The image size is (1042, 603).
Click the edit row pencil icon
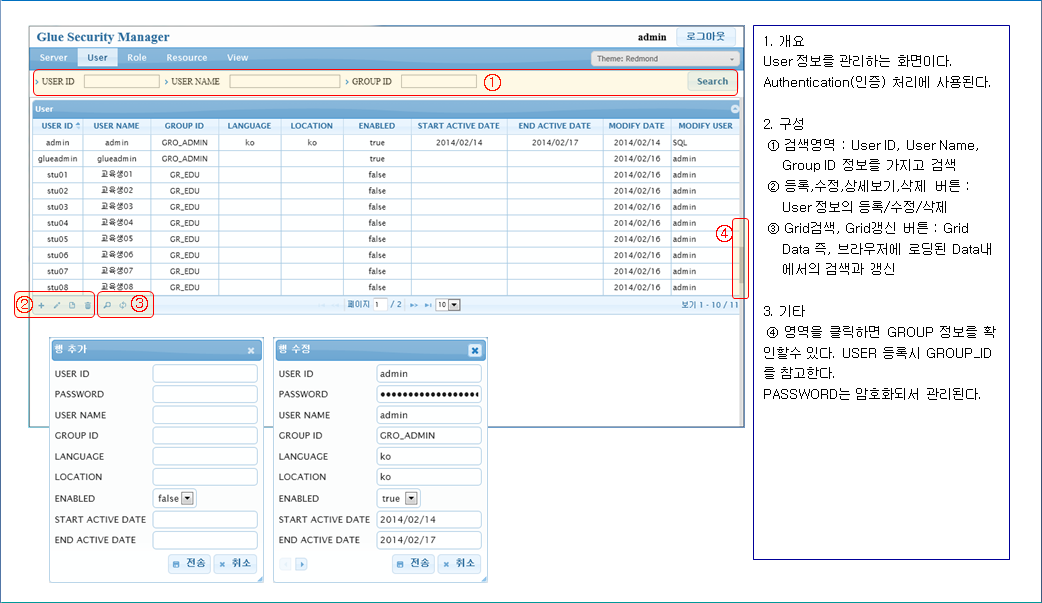point(56,304)
